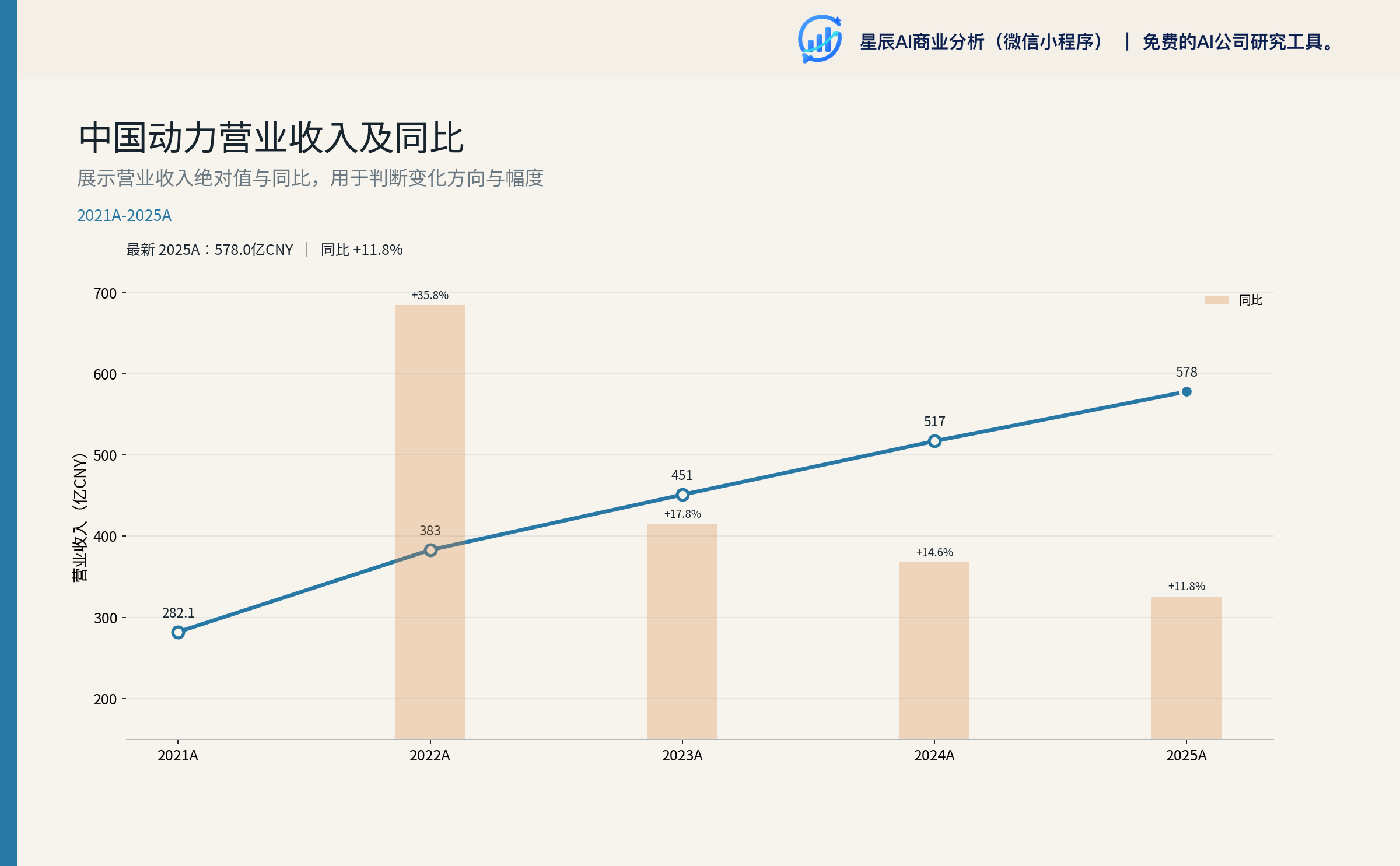Click the data value label 578

tap(1186, 372)
